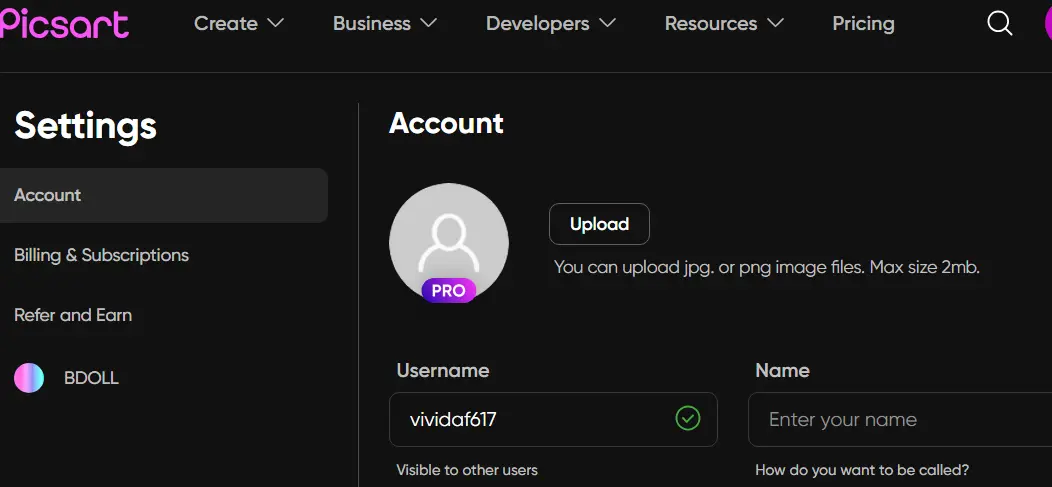1052x487 pixels.
Task: Click the Settings heading
Action: click(x=85, y=125)
